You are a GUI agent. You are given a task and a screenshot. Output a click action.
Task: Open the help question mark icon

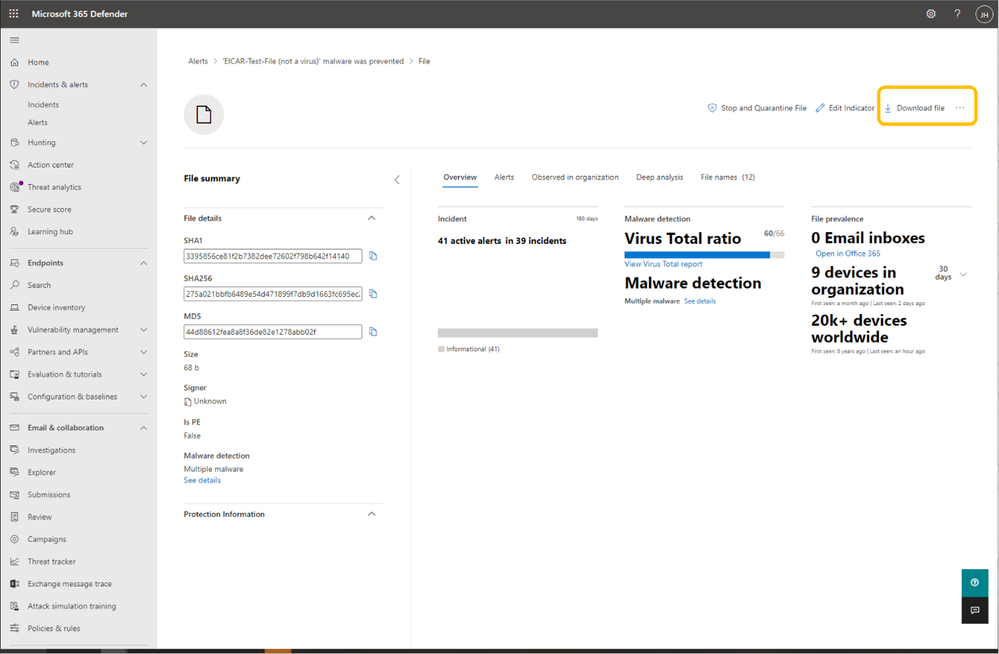click(957, 13)
